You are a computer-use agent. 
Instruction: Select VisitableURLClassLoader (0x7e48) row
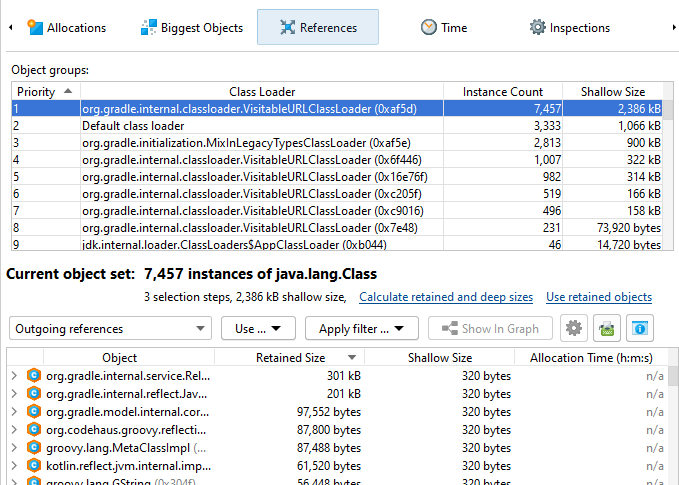(x=337, y=228)
